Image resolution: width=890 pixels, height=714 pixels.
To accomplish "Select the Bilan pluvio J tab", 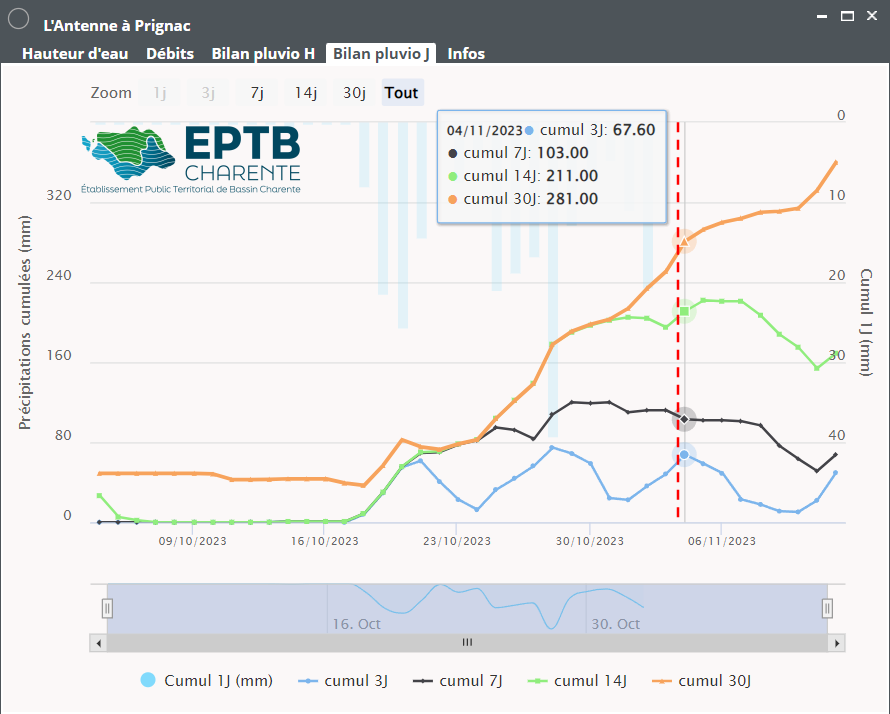I will 381,53.
